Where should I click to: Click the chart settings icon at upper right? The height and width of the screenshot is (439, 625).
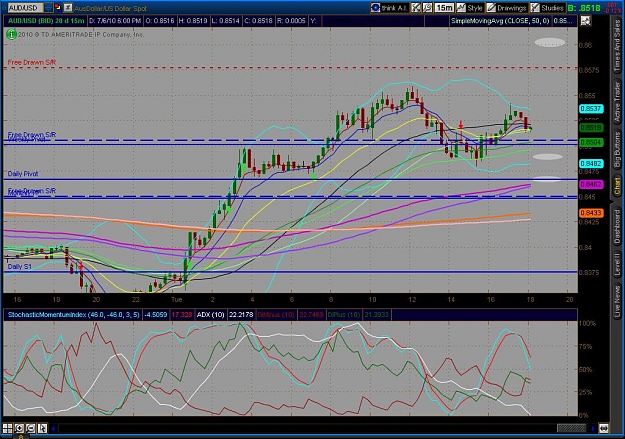click(585, 21)
